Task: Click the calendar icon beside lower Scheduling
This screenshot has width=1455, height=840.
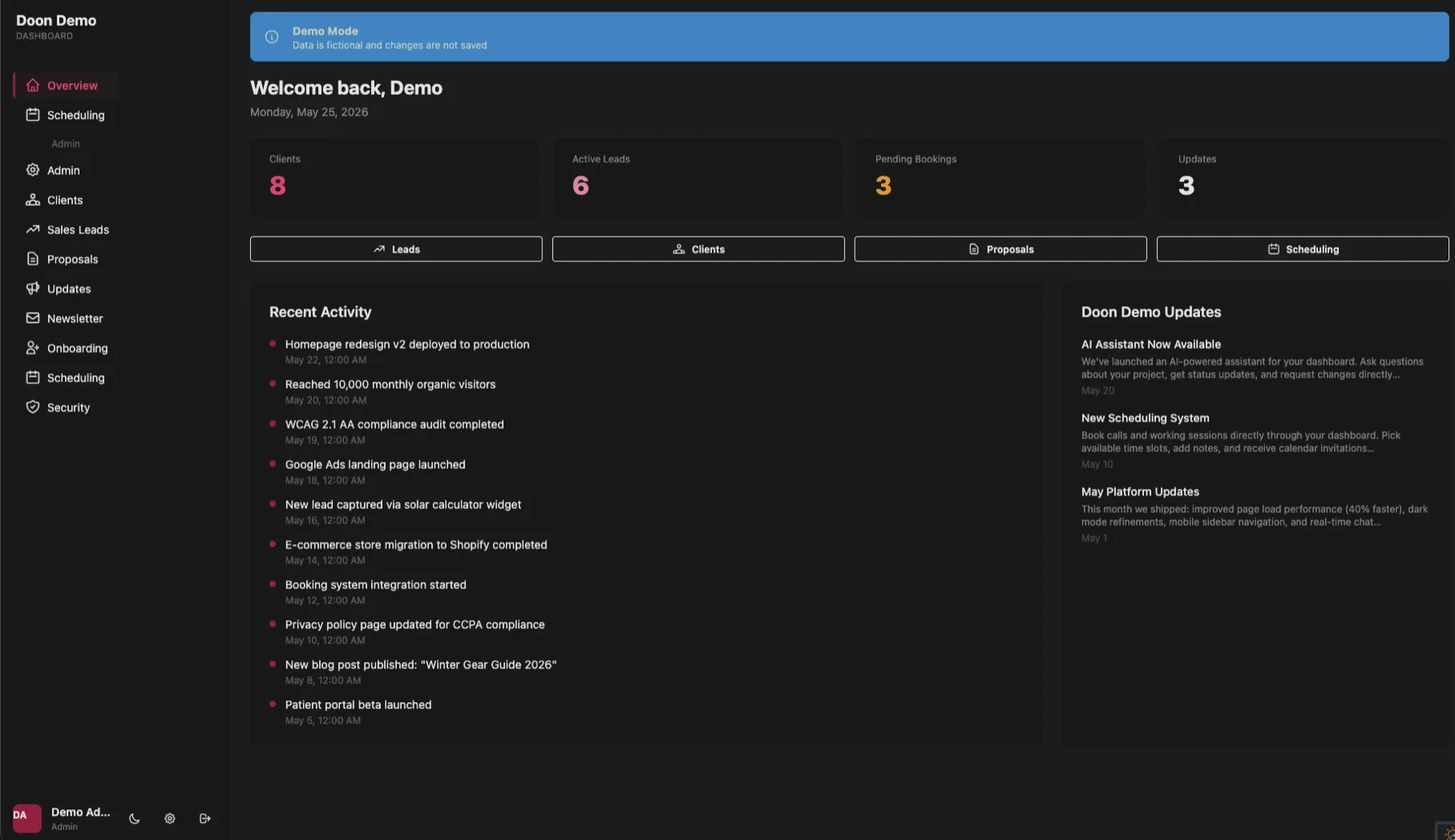Action: (x=32, y=377)
